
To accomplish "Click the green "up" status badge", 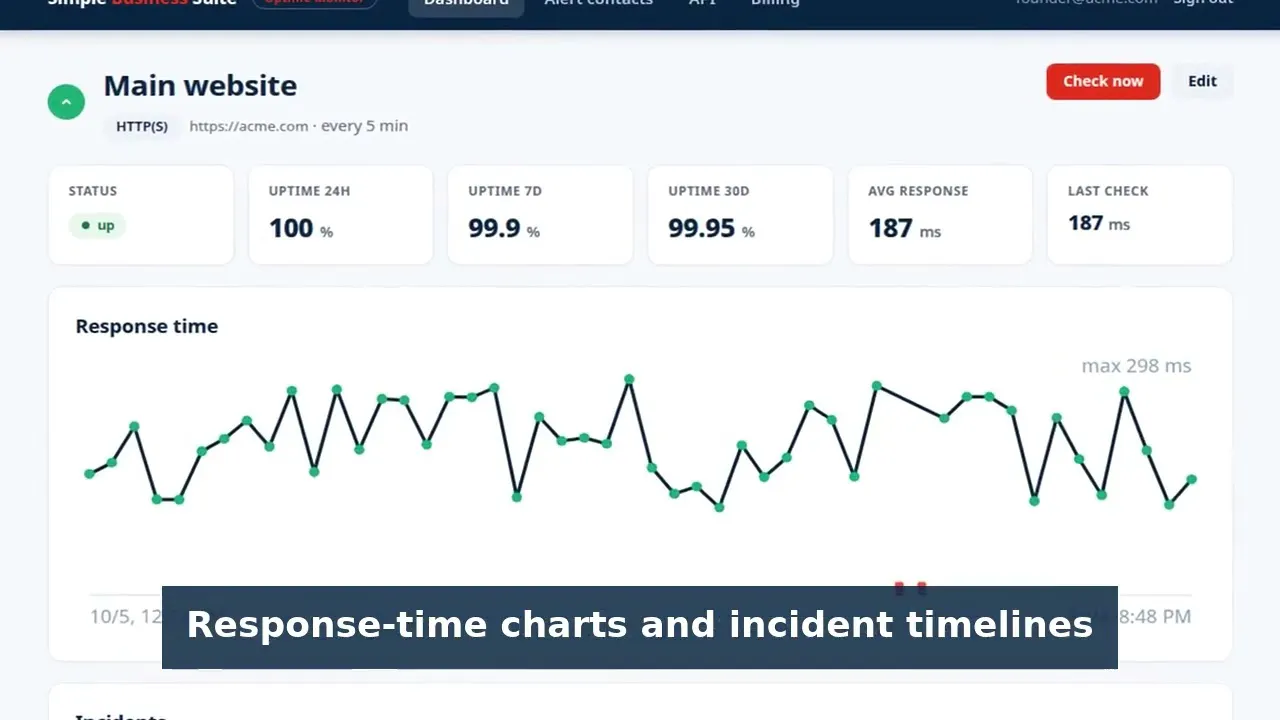I will pos(97,226).
